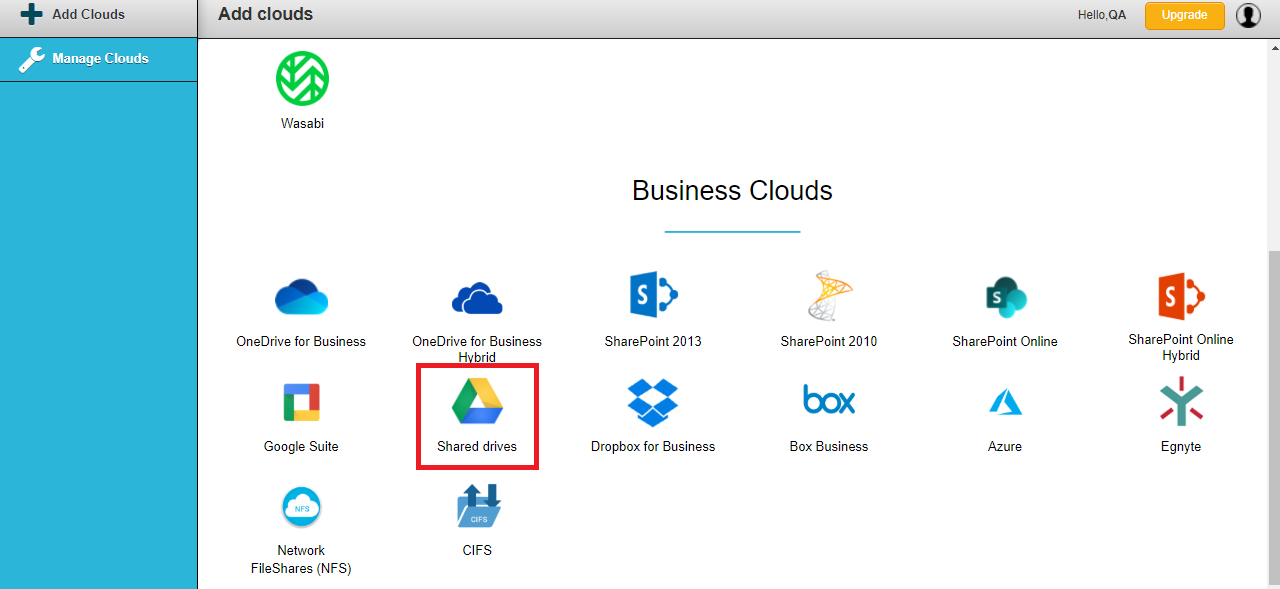Select the Wasabi cloud icon

coord(302,76)
